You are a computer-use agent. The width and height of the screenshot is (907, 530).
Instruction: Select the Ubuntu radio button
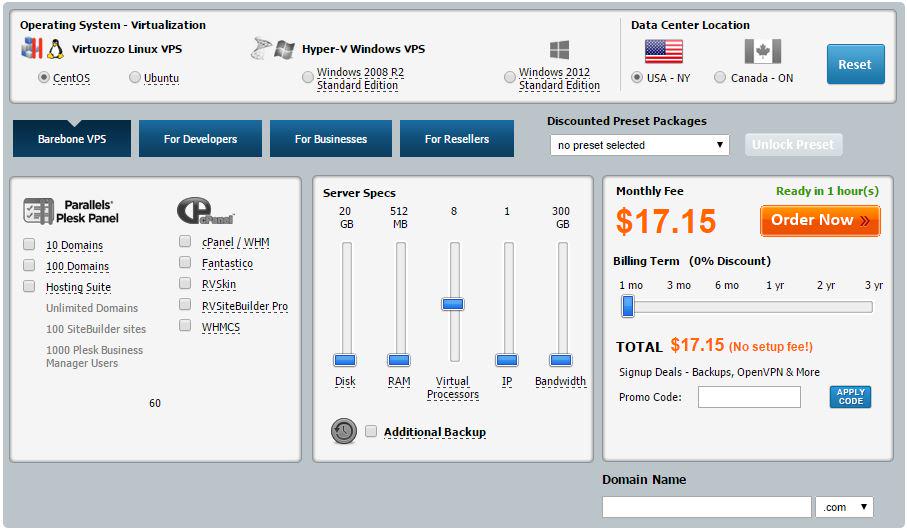pyautogui.click(x=135, y=77)
